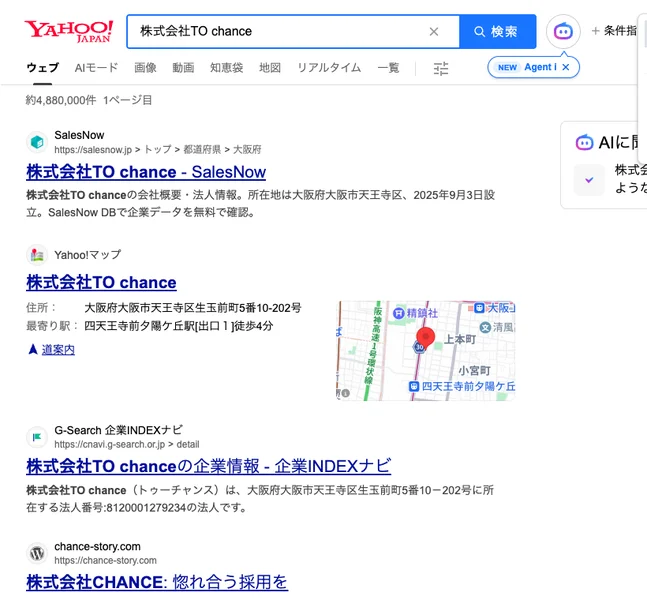647x600 pixels.
Task: Click the blue 検索 search button
Action: [x=498, y=31]
